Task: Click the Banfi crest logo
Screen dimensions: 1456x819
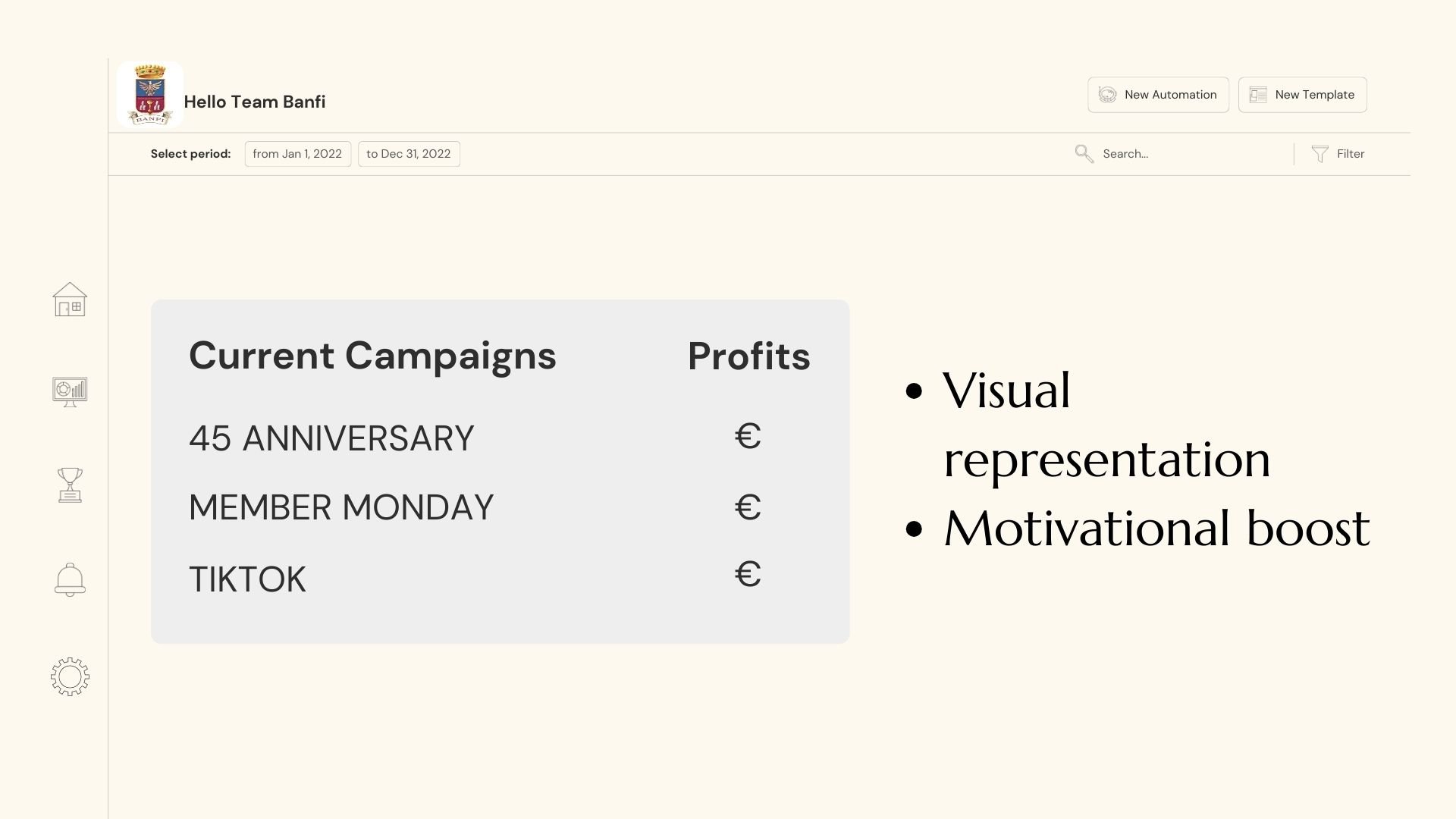Action: point(150,95)
